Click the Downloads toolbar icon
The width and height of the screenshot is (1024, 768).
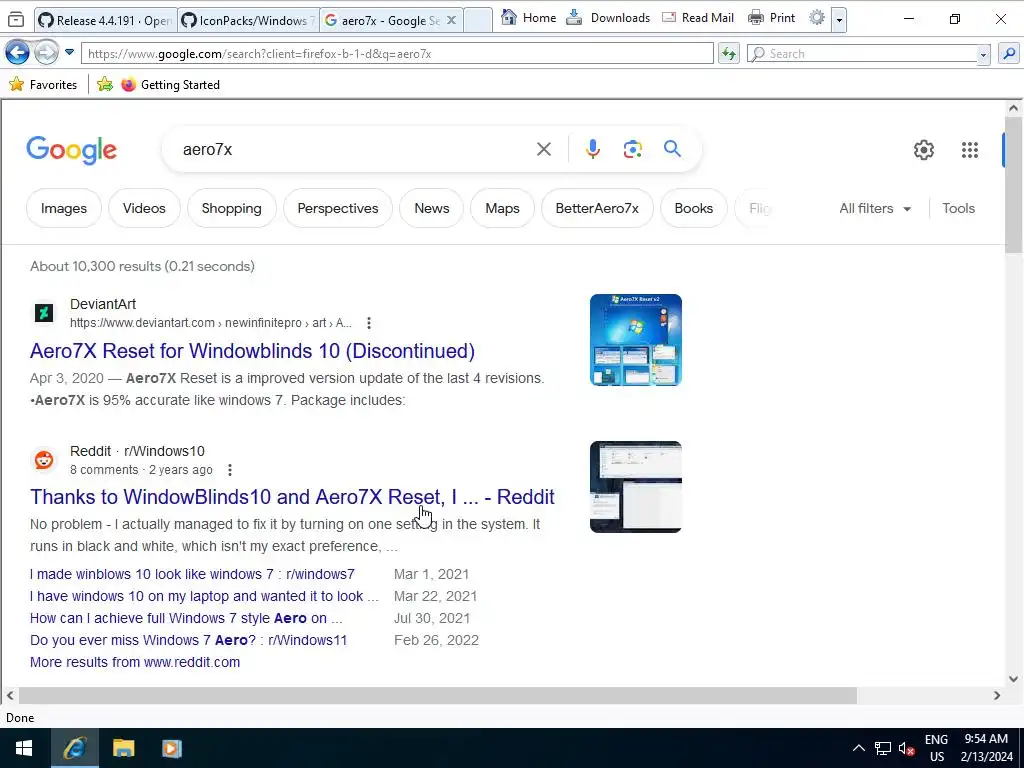tap(574, 18)
